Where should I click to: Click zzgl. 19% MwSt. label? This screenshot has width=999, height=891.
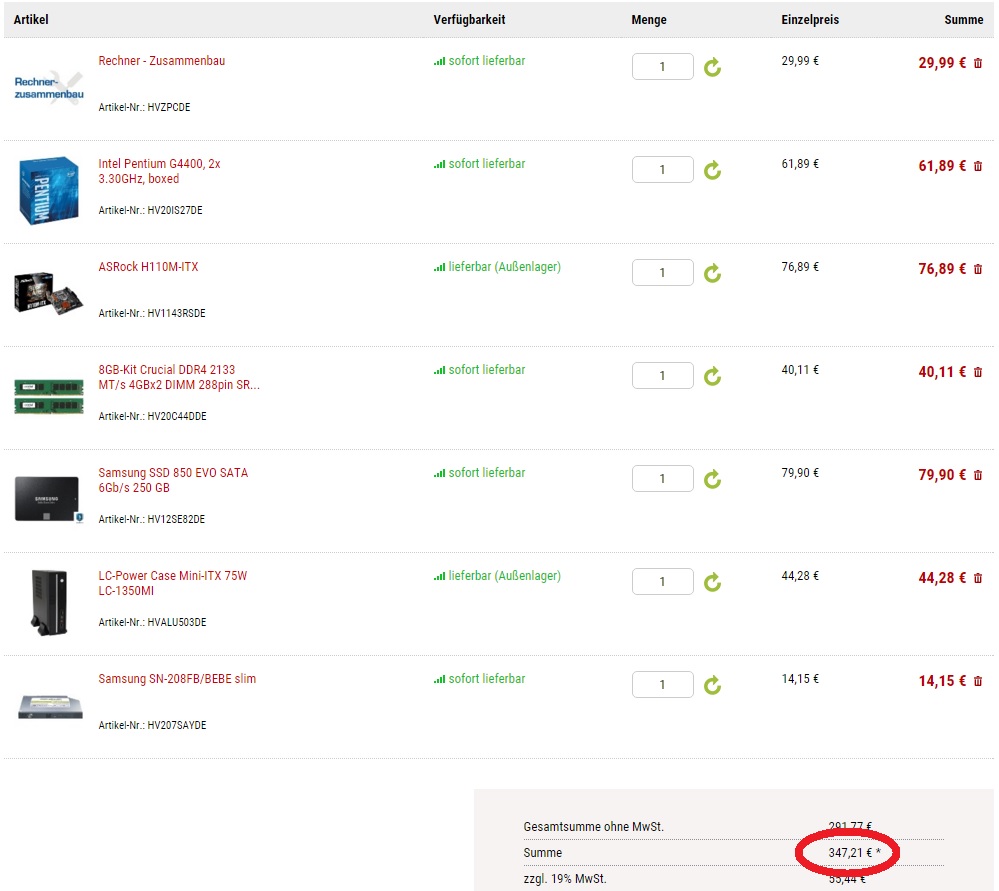tap(564, 879)
